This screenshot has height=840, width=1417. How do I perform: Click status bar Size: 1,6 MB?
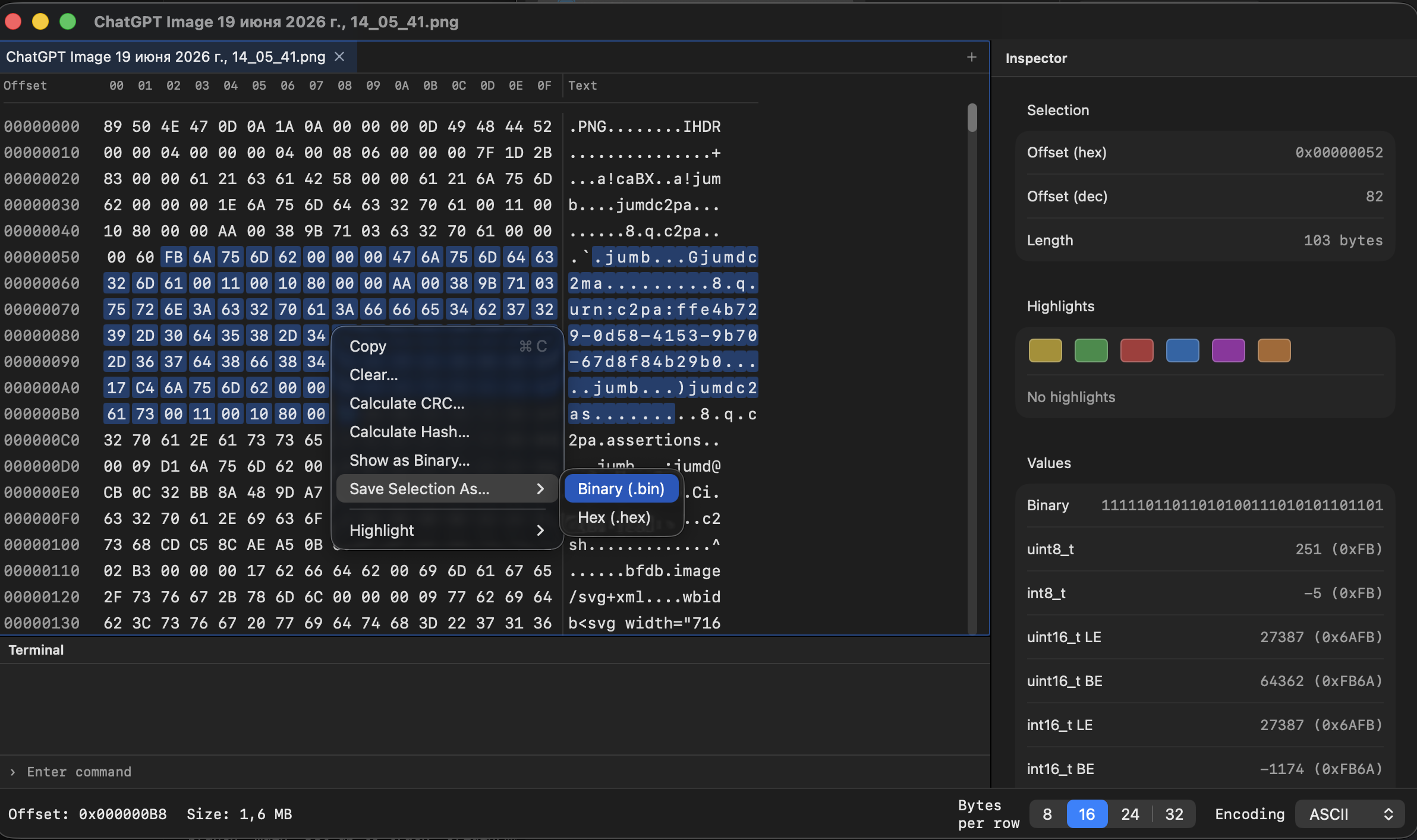pos(240,814)
